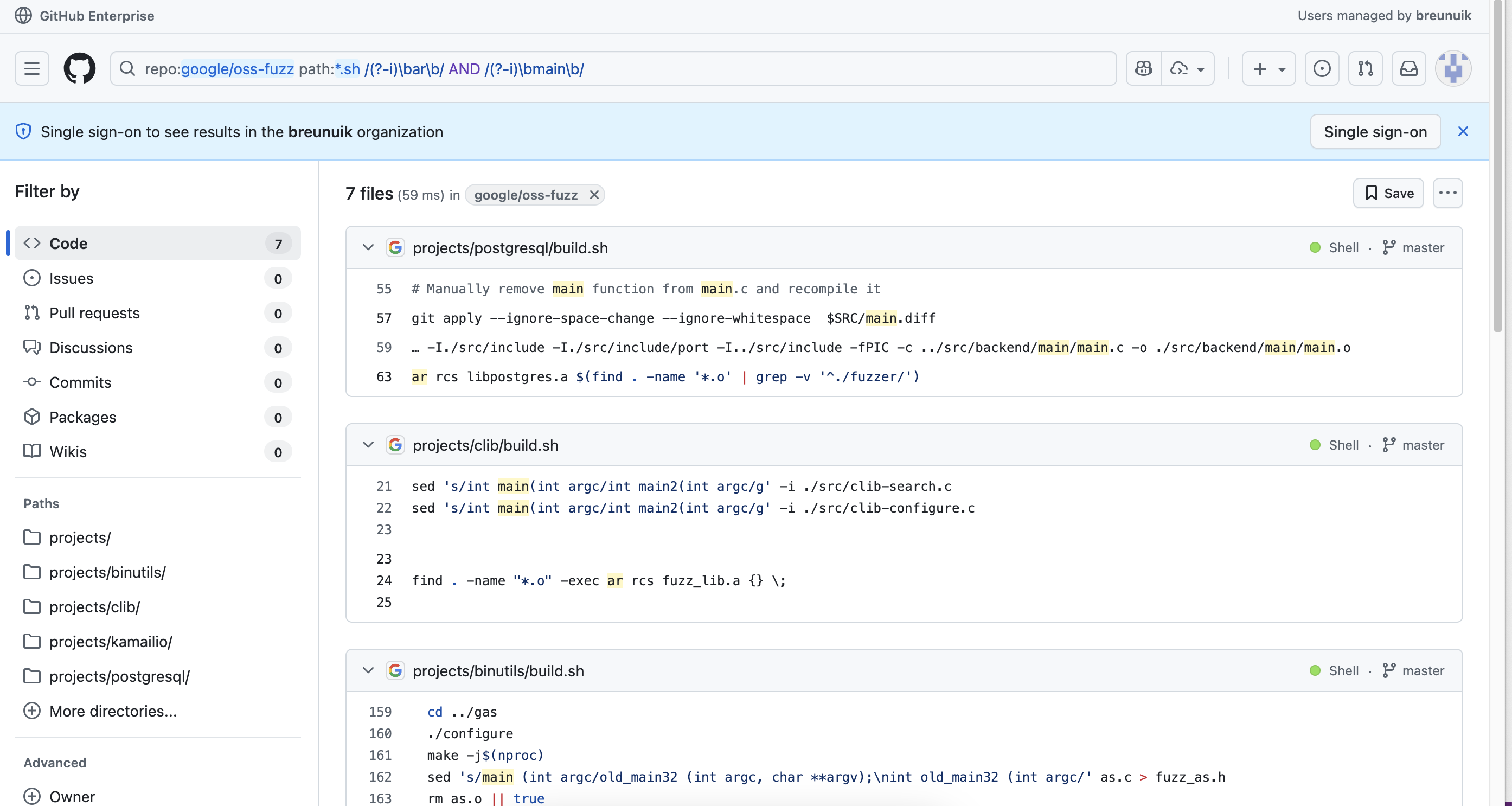This screenshot has height=806, width=1512.
Task: Remove the google/oss-fuzz repo filter chip
Action: coord(594,195)
